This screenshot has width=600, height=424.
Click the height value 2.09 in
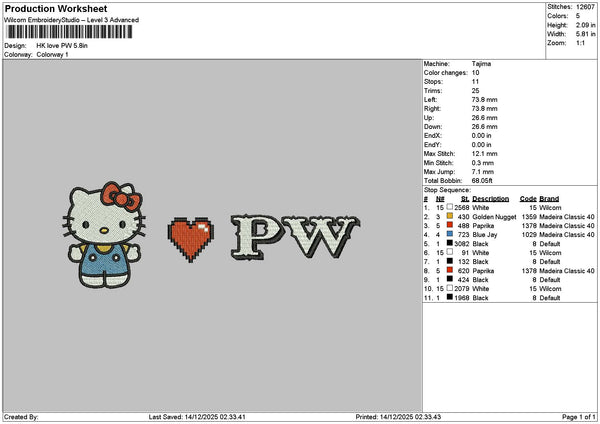click(x=585, y=25)
